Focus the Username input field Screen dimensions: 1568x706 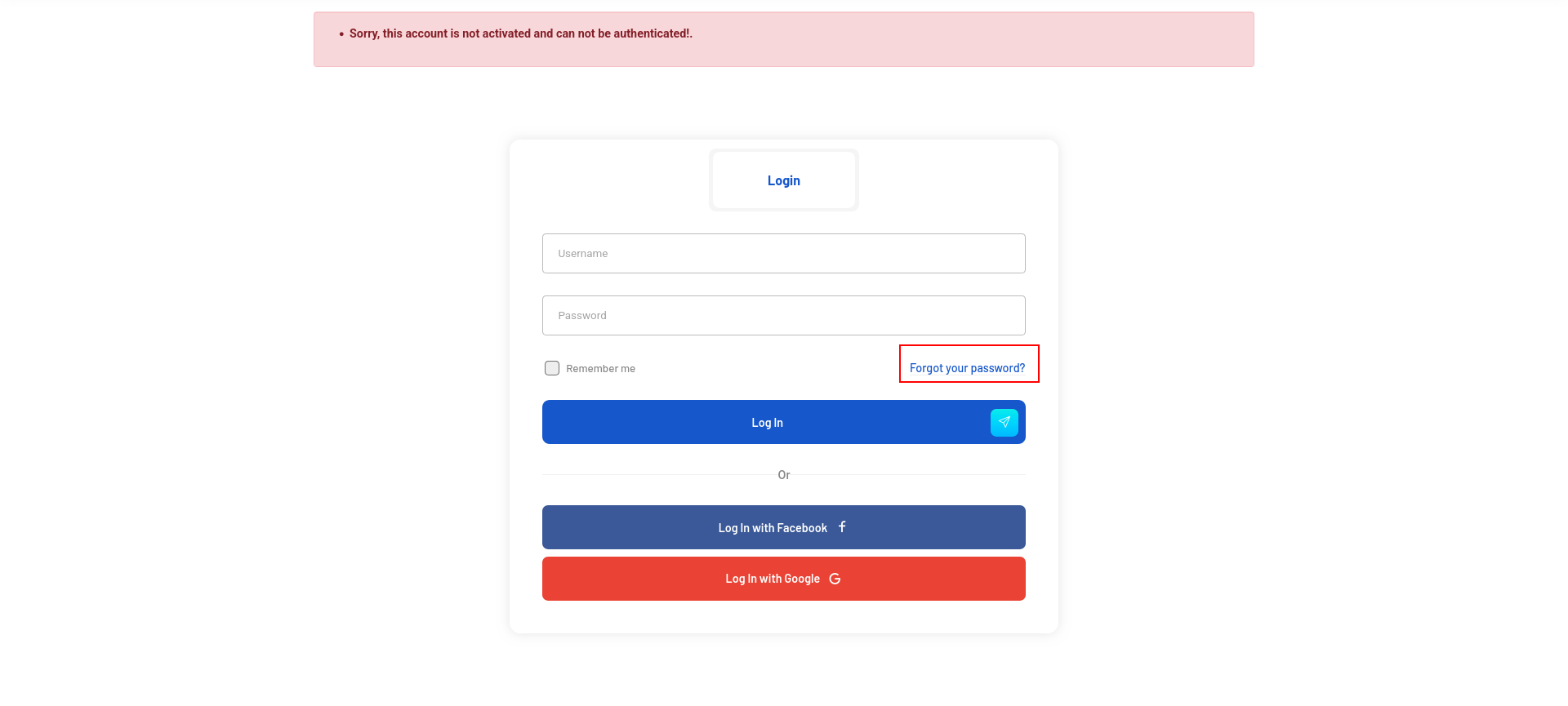point(784,253)
